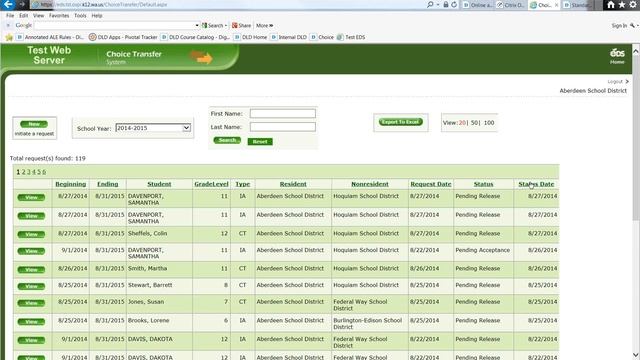Set view to 100 per page
The image size is (640, 360).
pos(489,122)
